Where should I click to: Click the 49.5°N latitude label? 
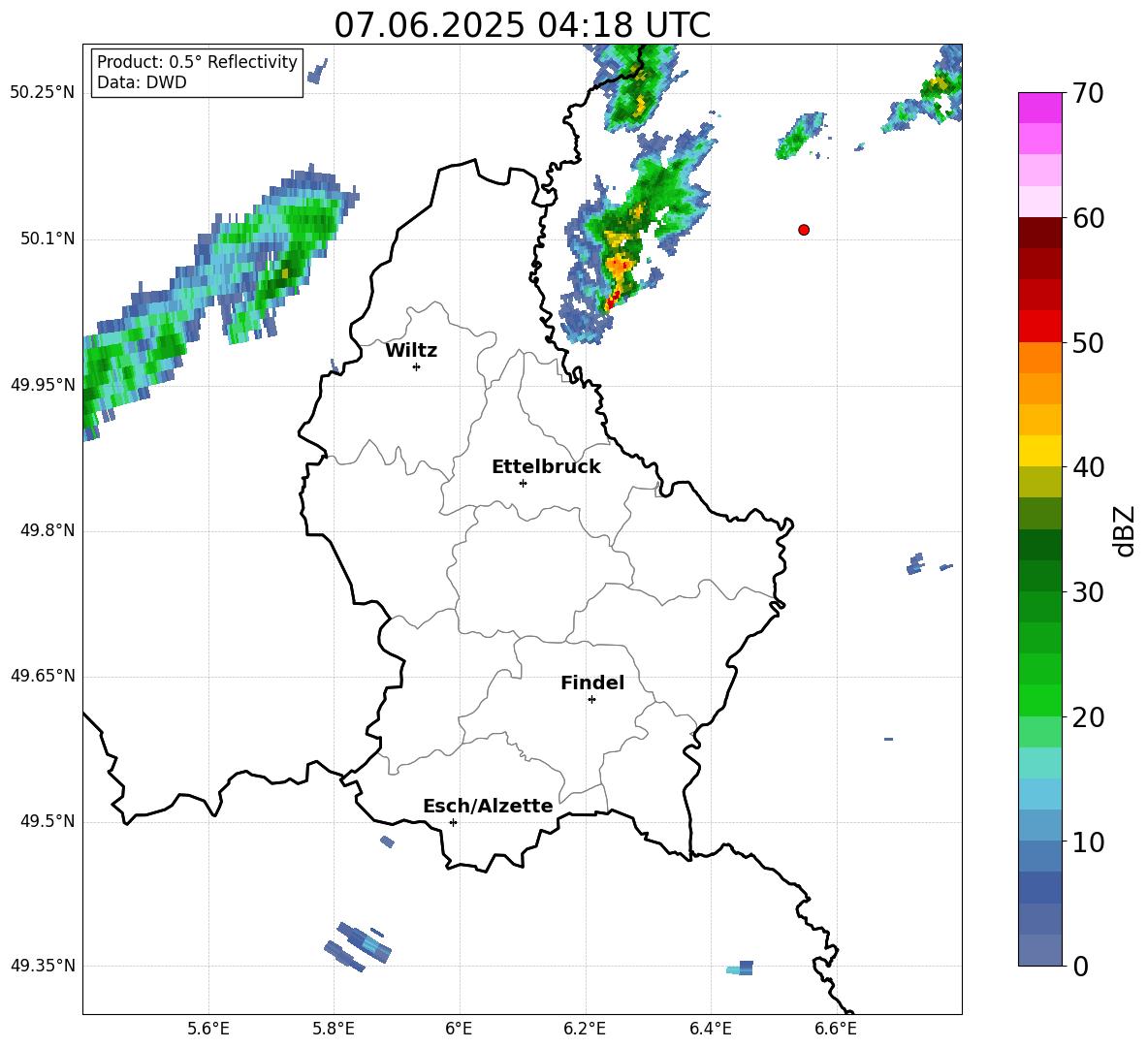pos(48,821)
